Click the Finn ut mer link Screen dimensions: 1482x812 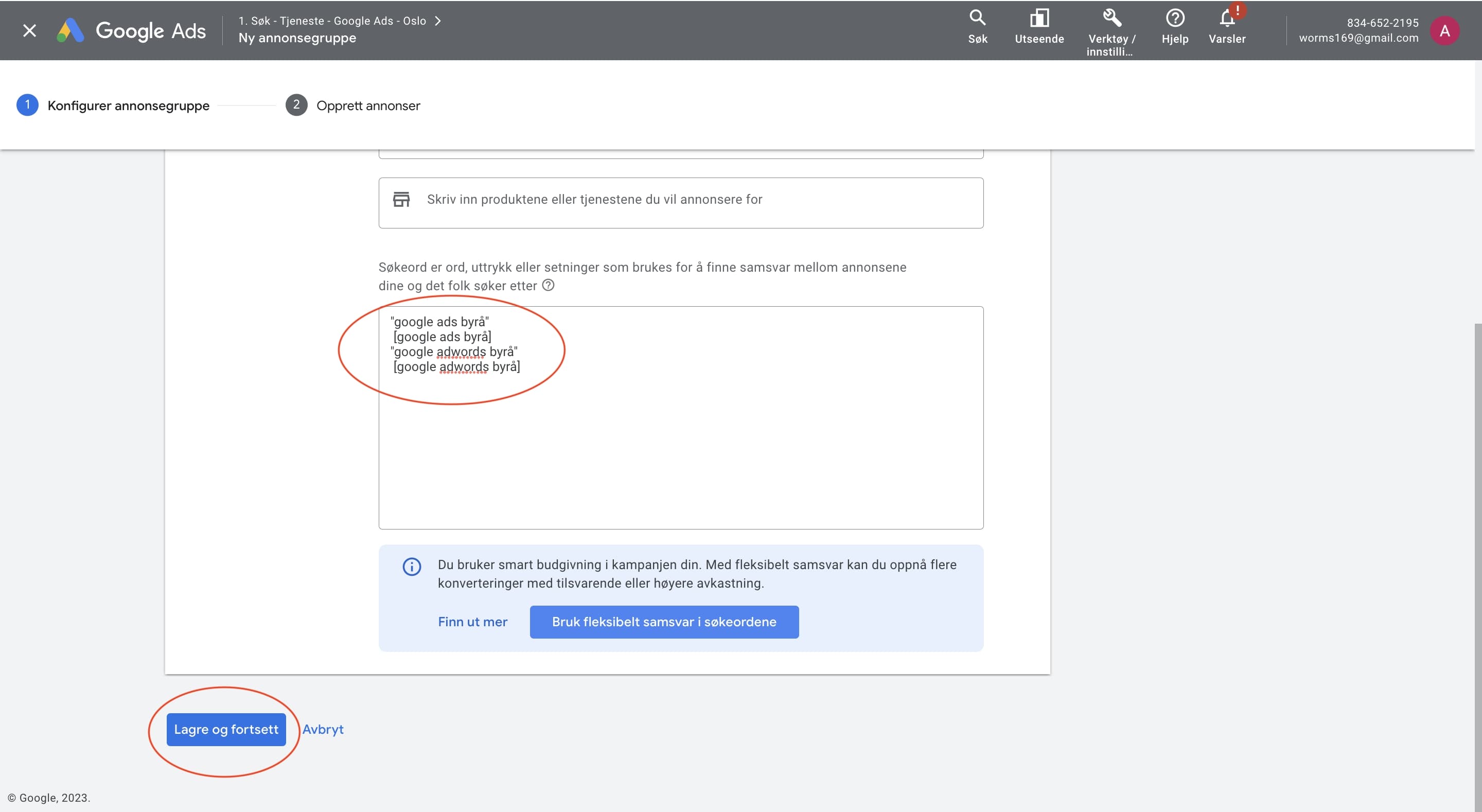[x=472, y=622]
